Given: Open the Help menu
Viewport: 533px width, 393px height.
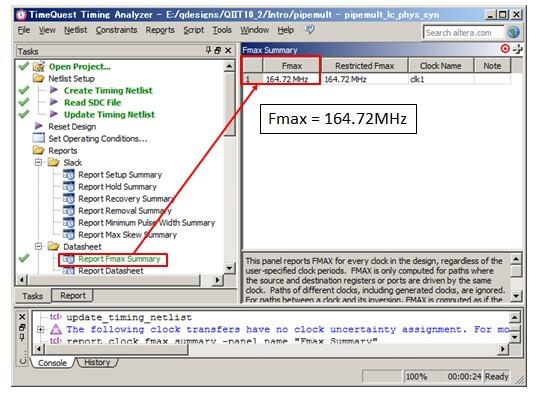Looking at the screenshot, I should [x=286, y=30].
